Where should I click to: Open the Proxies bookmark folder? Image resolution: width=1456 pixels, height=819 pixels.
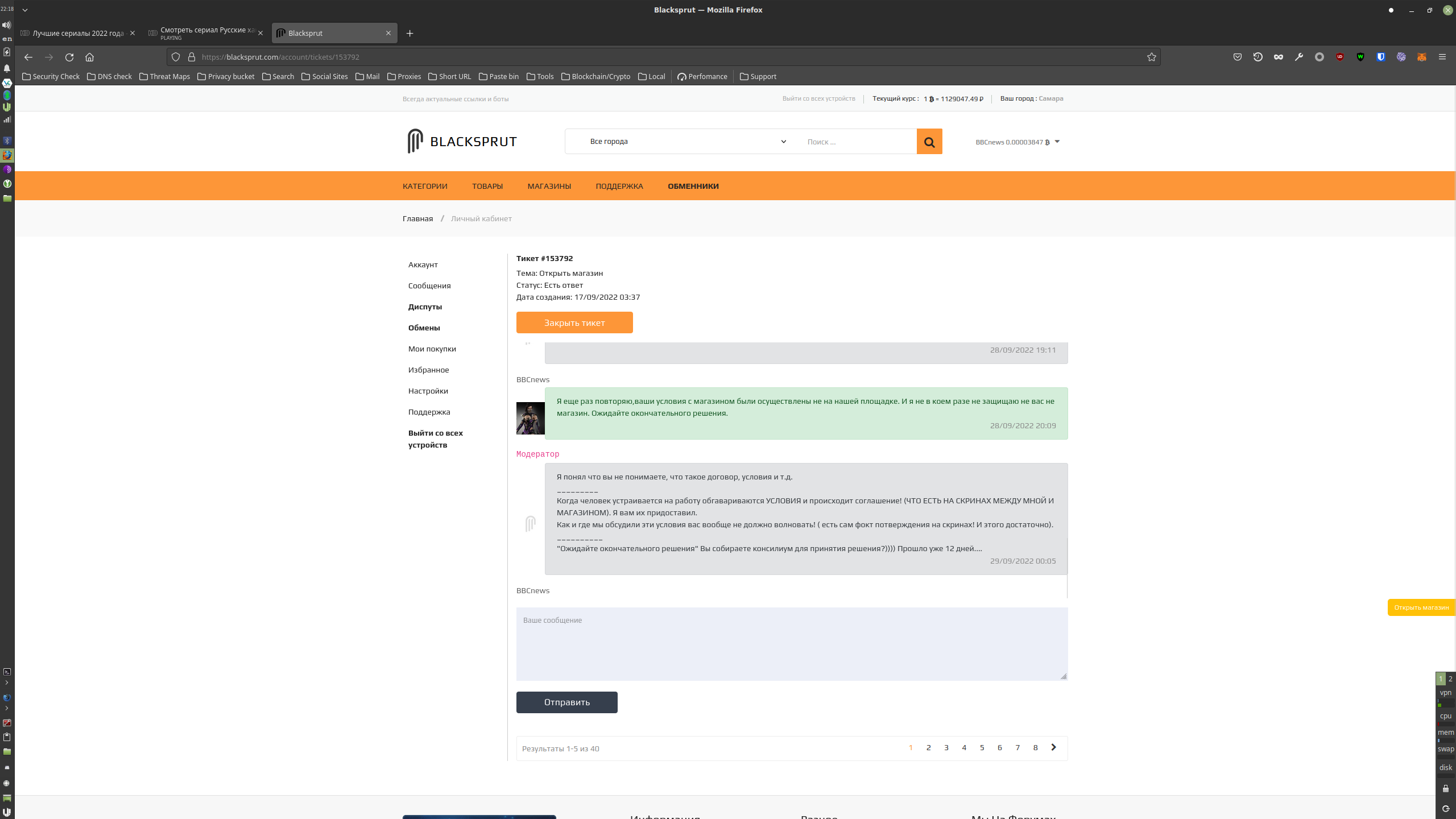(x=404, y=76)
